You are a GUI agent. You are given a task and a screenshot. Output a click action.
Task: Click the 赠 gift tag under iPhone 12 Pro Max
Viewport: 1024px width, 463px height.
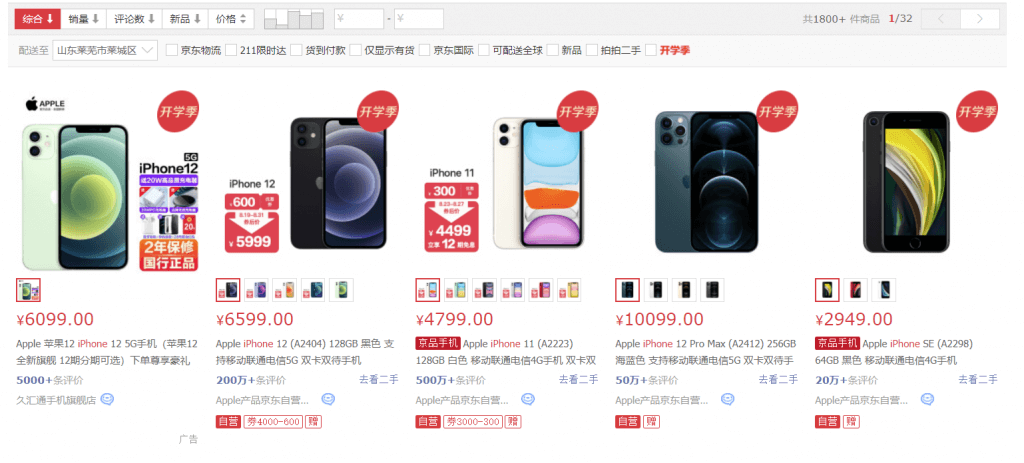pos(651,422)
